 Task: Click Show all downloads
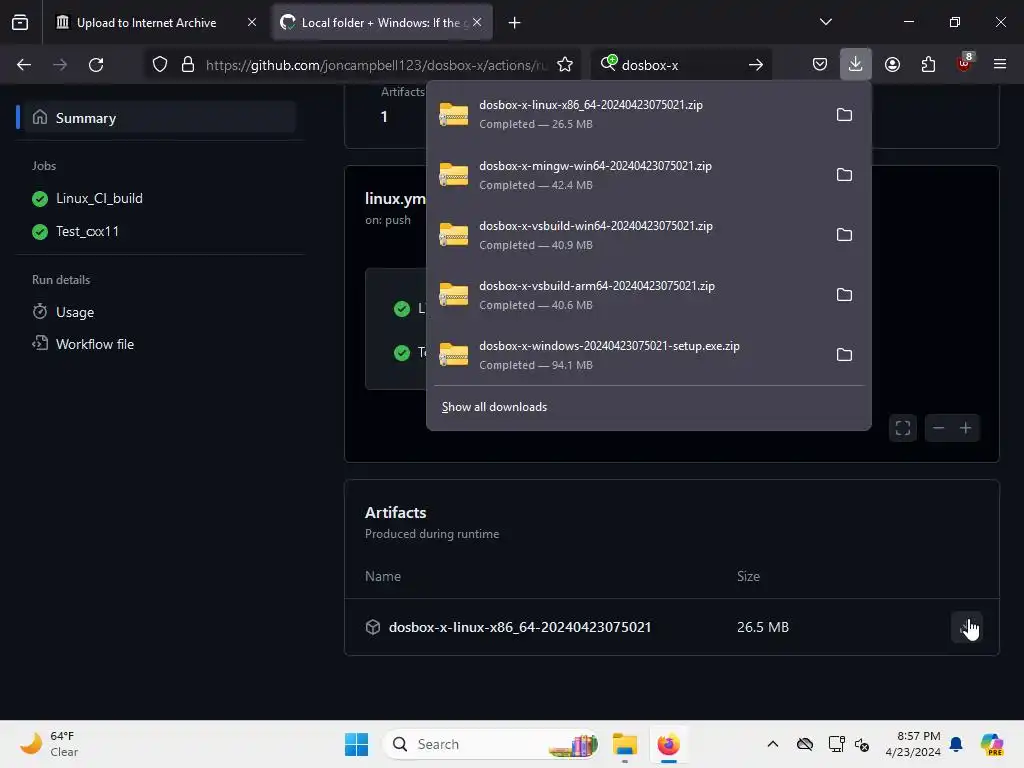pos(494,407)
